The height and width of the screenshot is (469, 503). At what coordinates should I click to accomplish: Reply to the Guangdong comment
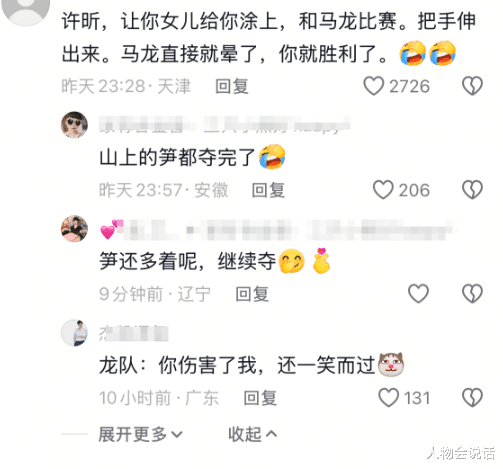coord(260,398)
